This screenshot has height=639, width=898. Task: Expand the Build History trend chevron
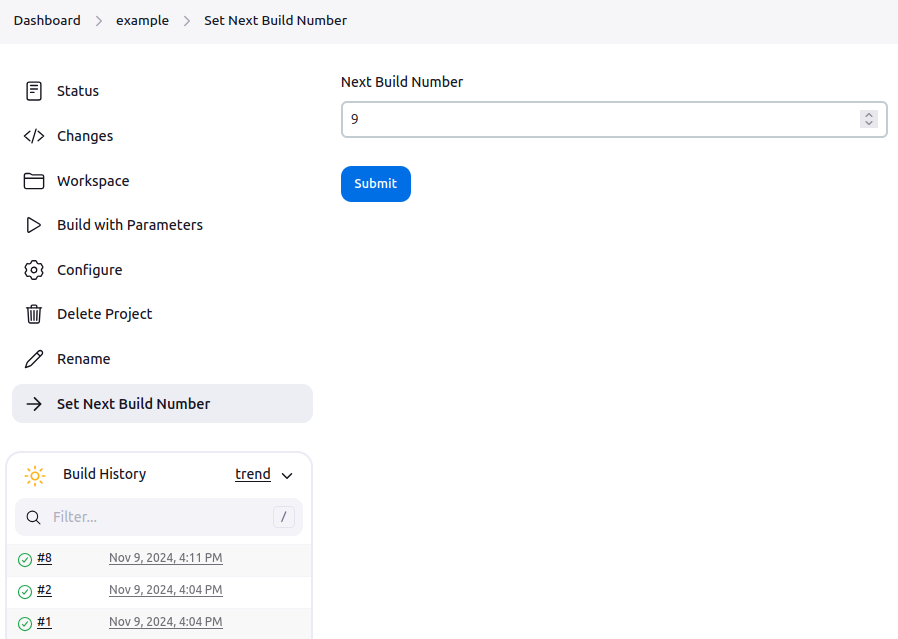287,475
